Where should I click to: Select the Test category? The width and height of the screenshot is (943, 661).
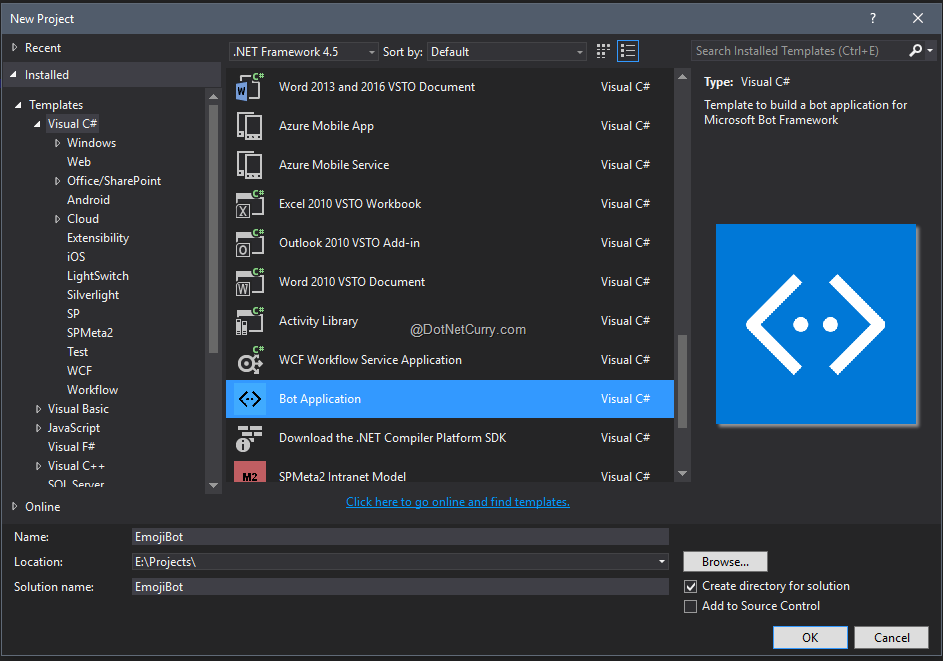78,352
